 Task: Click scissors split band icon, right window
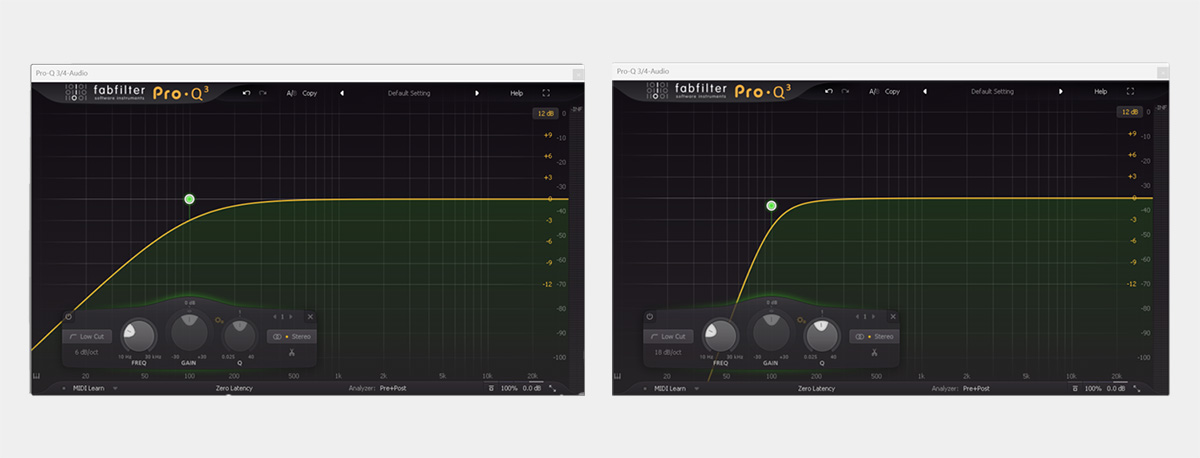(x=873, y=353)
